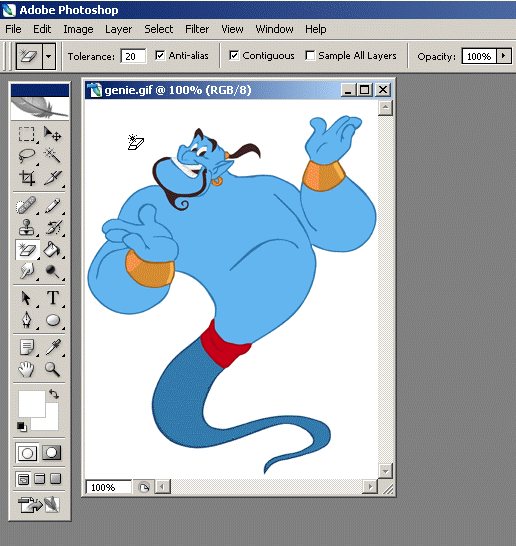Select the History Brush tool
516x546 pixels.
(53, 227)
